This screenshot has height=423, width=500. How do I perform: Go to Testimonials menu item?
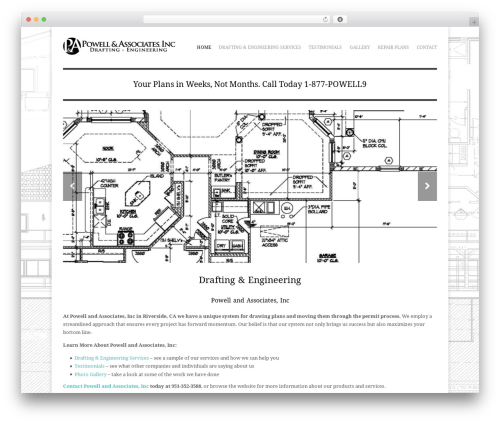tap(325, 47)
